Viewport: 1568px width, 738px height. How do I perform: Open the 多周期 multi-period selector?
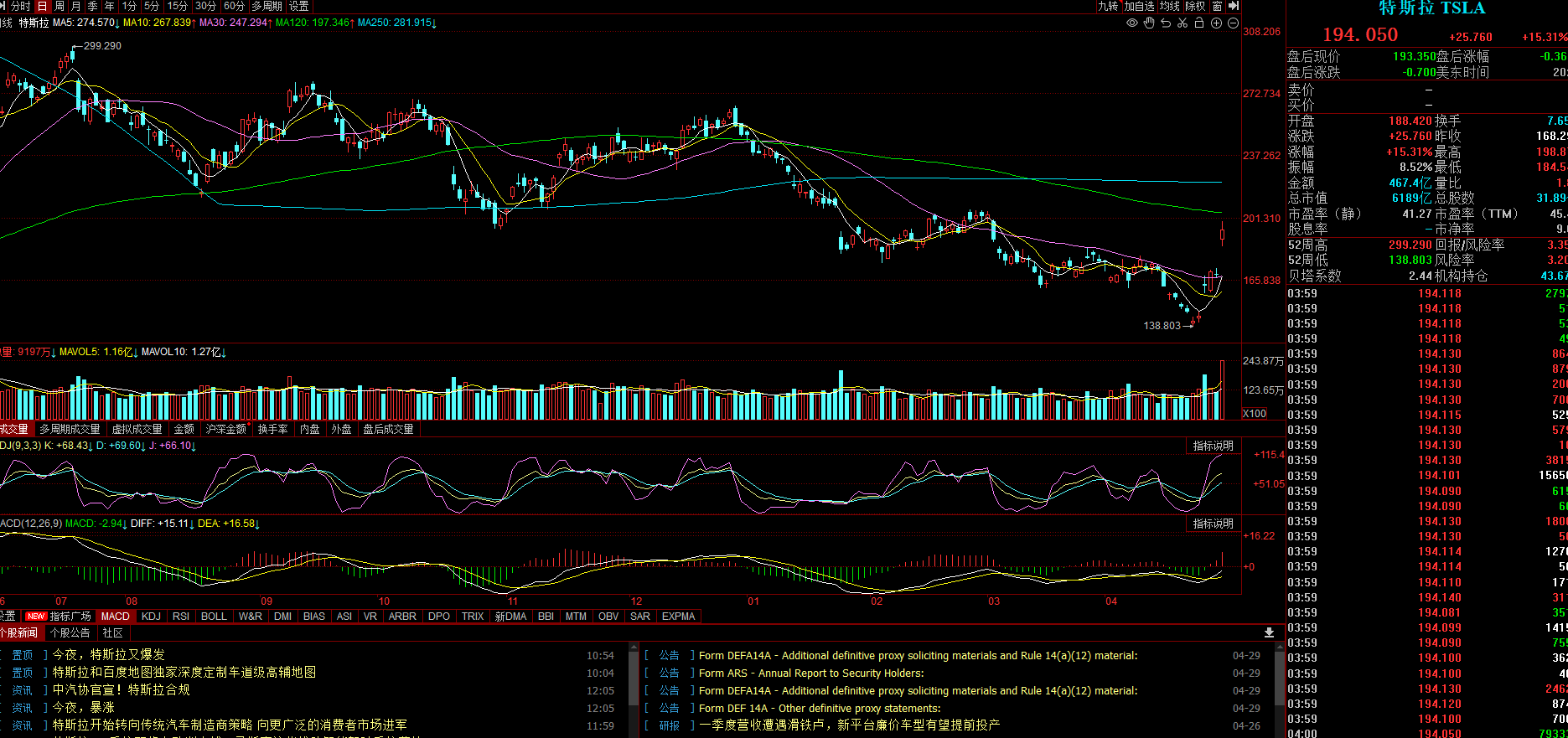pyautogui.click(x=267, y=6)
